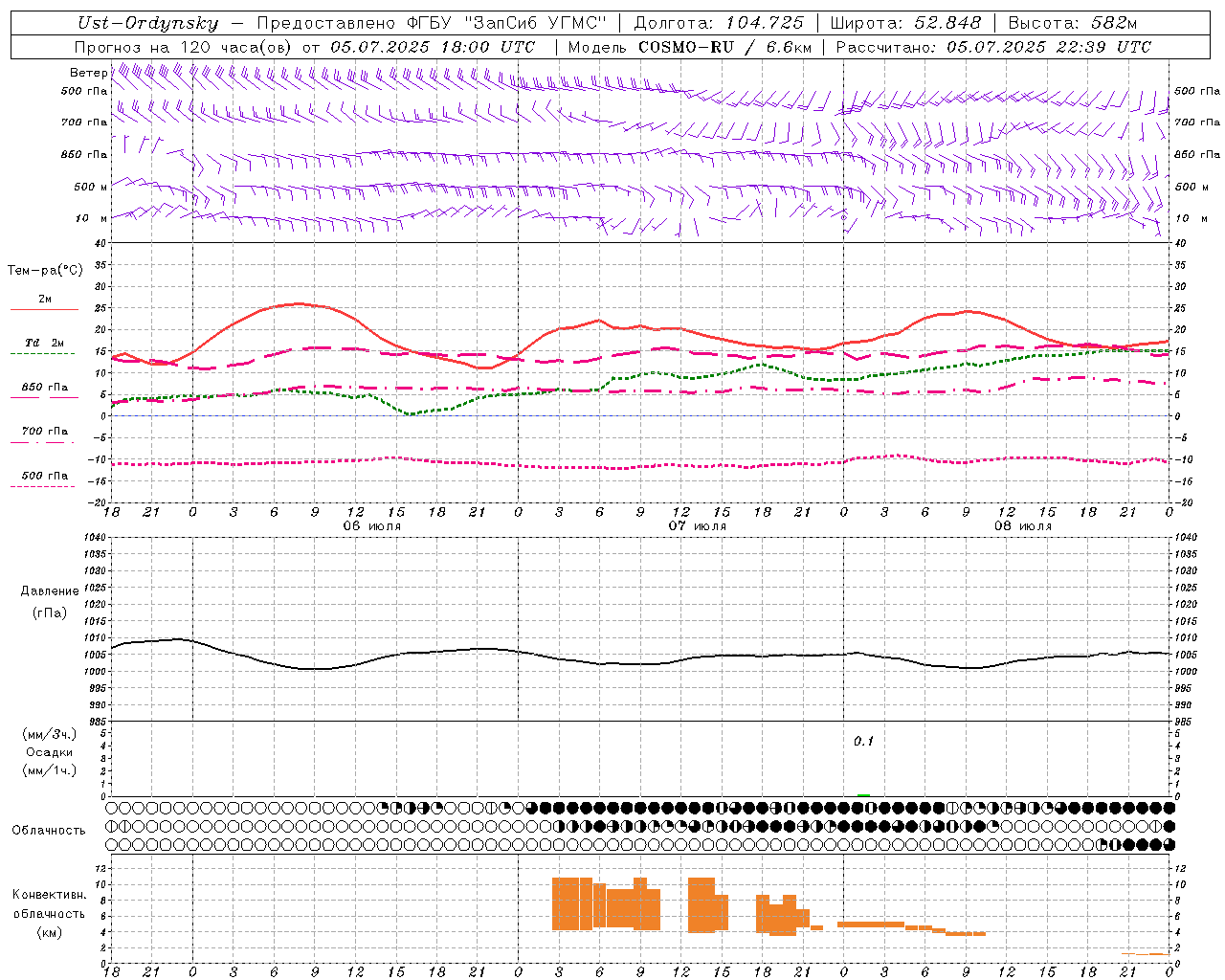Select the 'Широта: 52.848' latitude value

coord(905,23)
